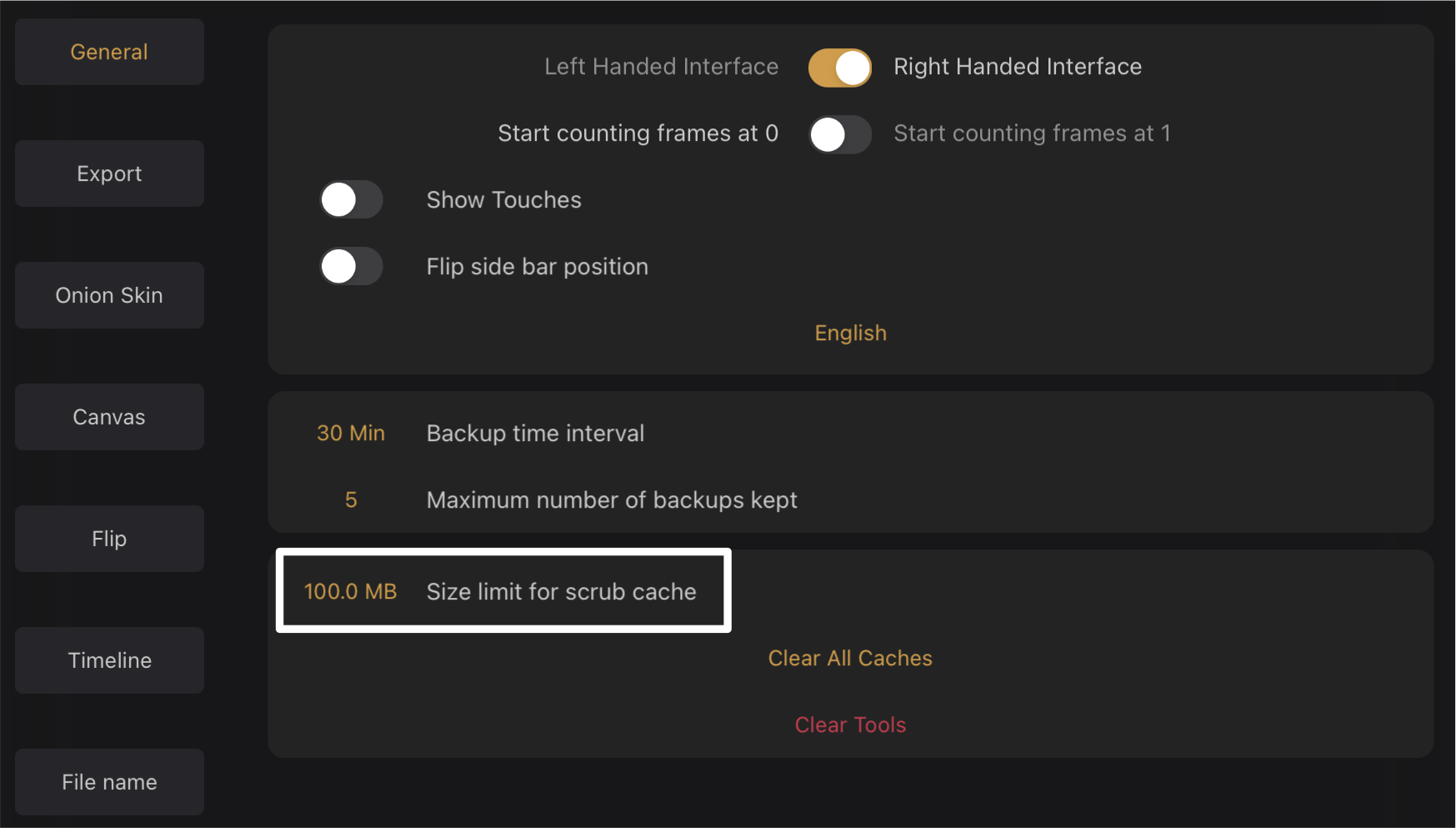Turn on Show Touches
Screen dimensions: 1456x828
point(351,200)
